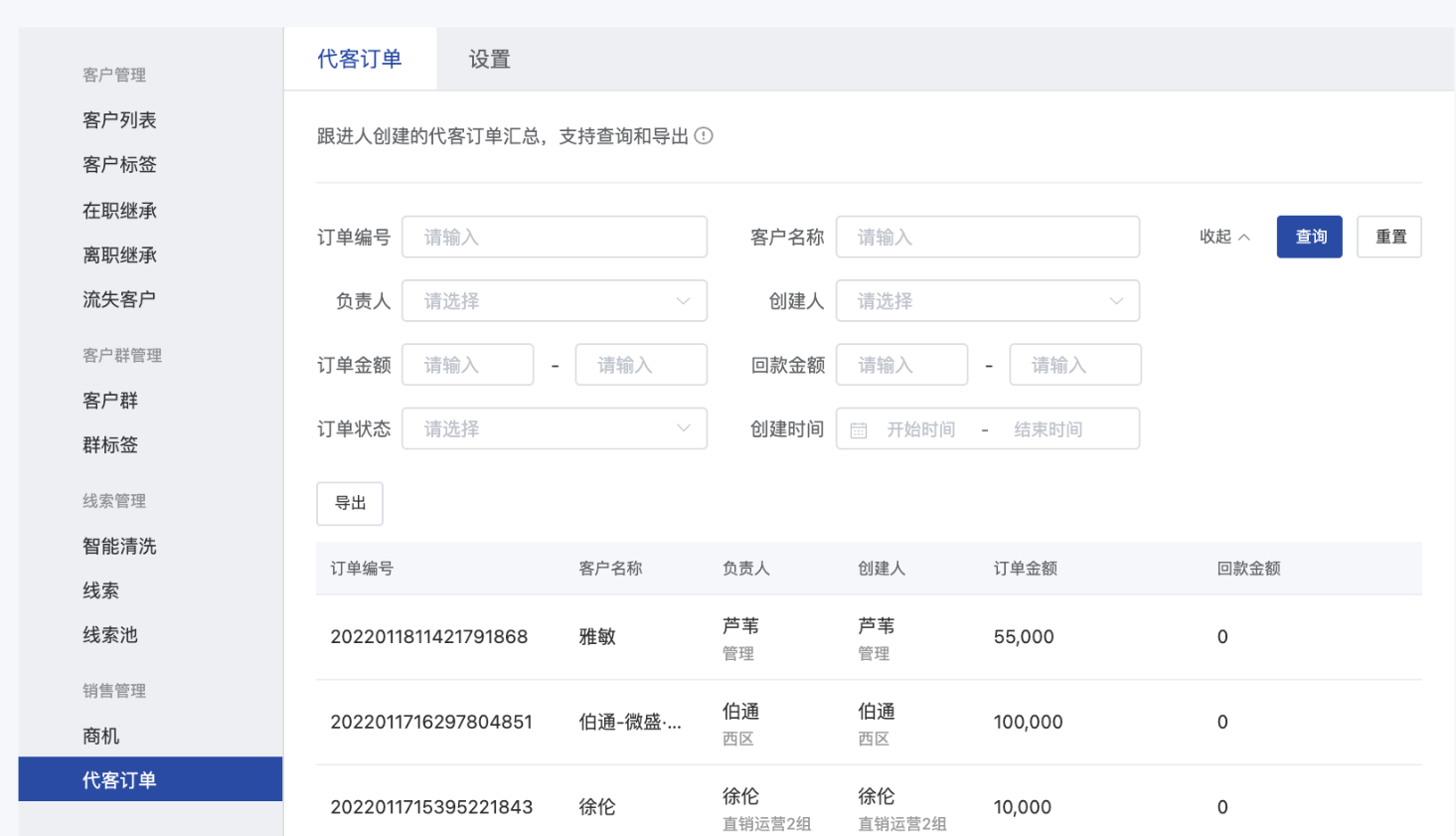The height and width of the screenshot is (836, 1456).
Task: Open 线索 in sidebar
Action: pyautogui.click(x=100, y=590)
